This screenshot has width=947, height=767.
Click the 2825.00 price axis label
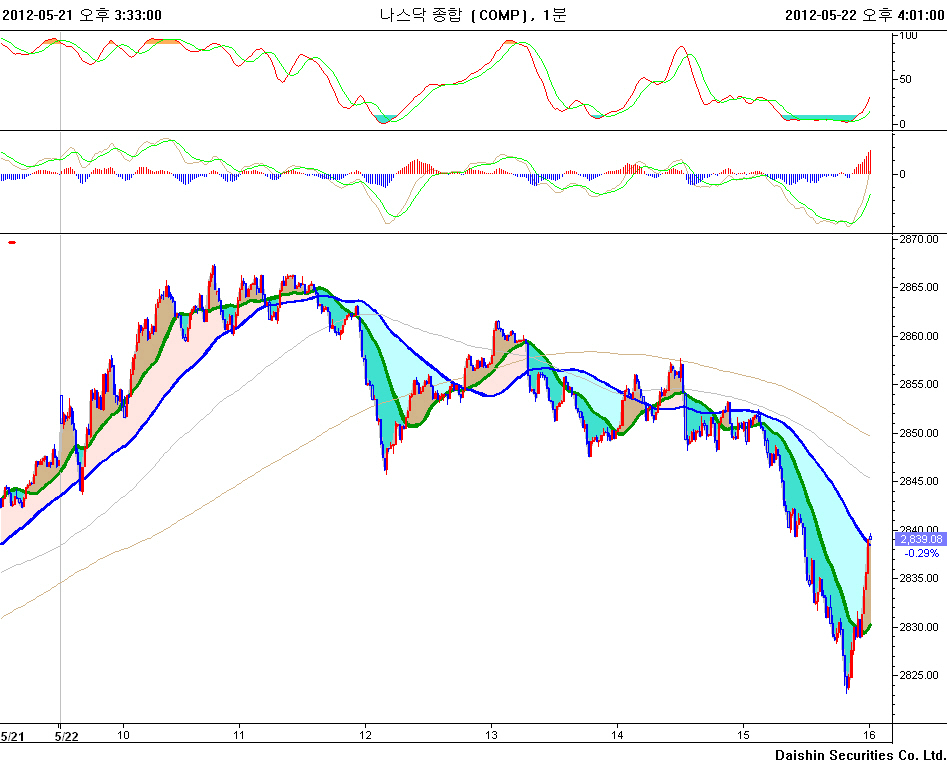920,675
